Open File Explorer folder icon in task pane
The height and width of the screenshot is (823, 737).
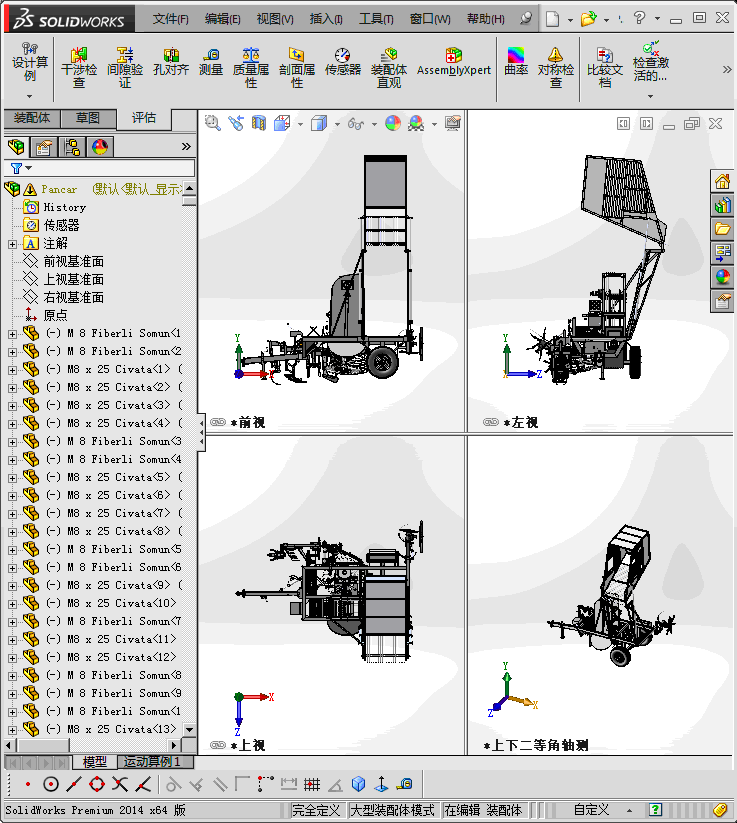pyautogui.click(x=723, y=229)
